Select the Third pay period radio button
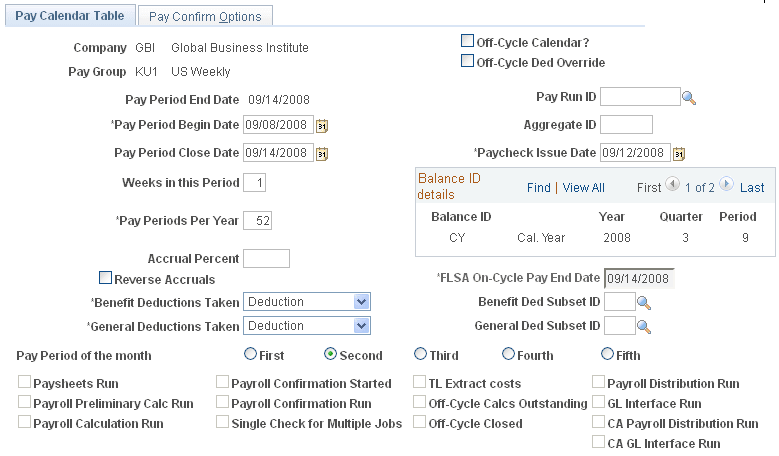Screen dimensions: 779x456 click(x=420, y=355)
